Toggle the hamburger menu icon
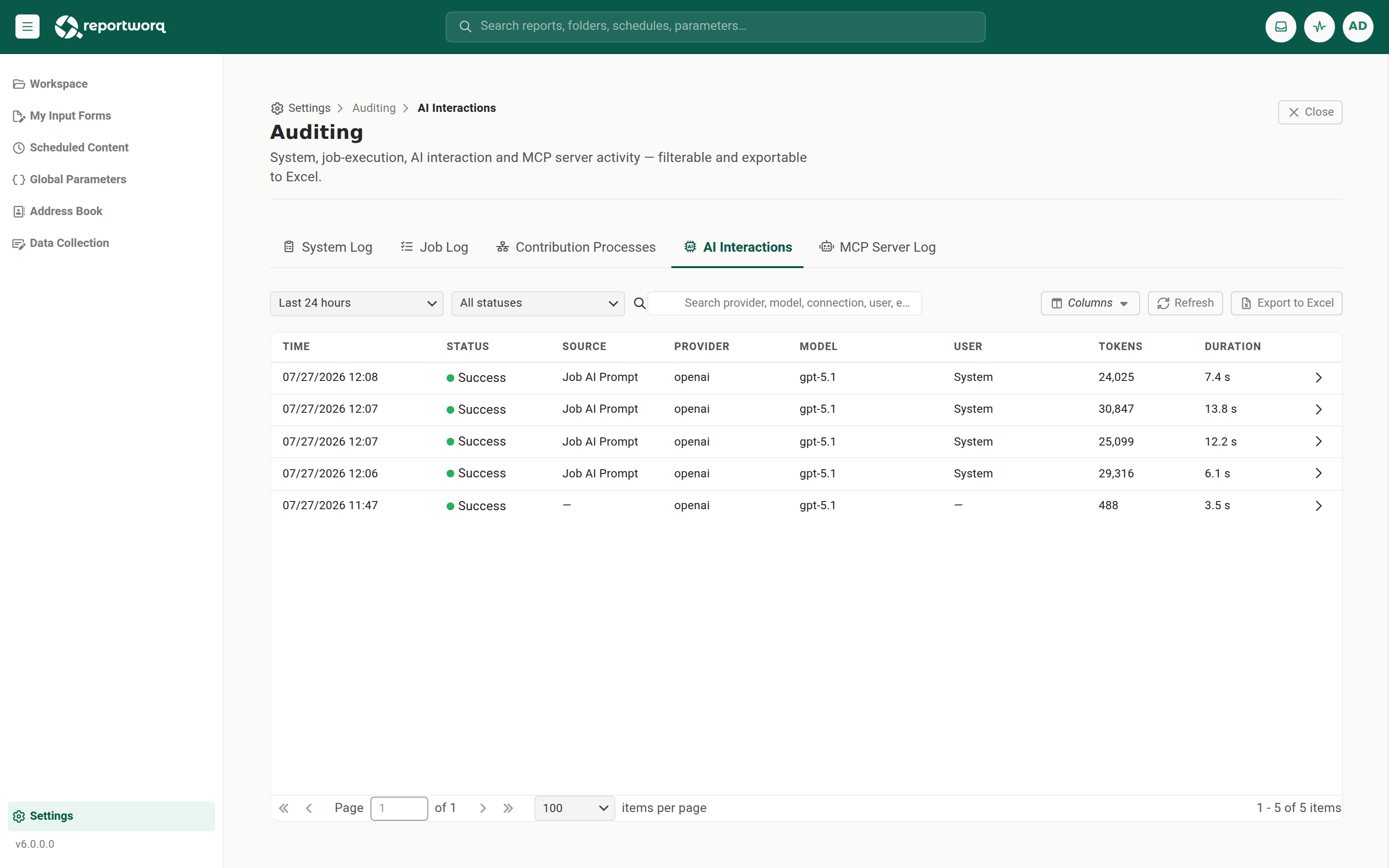Image resolution: width=1389 pixels, height=868 pixels. [x=27, y=27]
